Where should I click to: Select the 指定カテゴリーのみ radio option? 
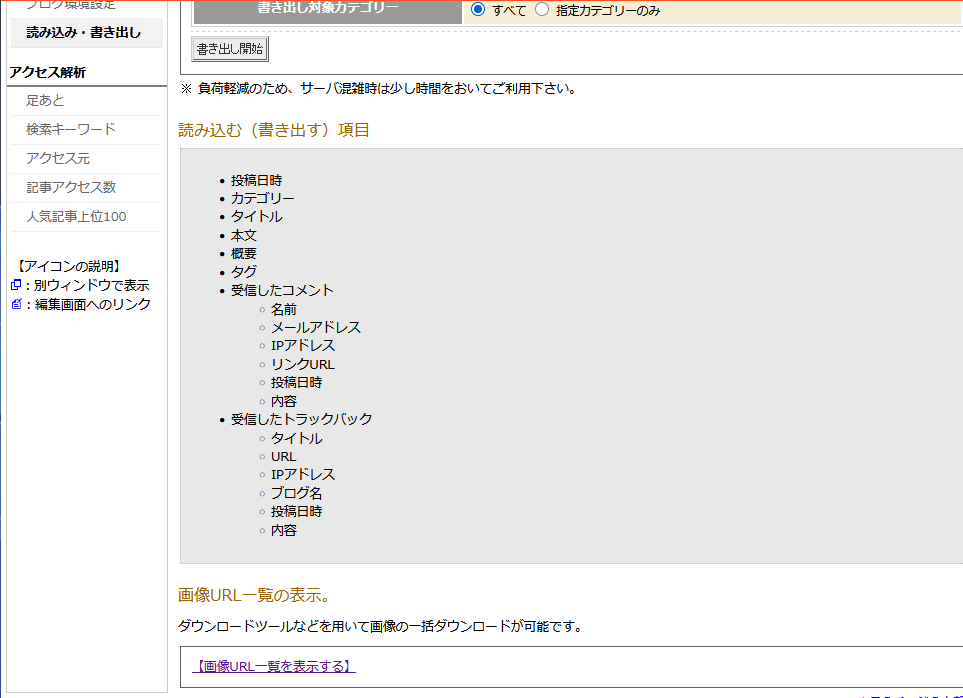click(x=542, y=9)
